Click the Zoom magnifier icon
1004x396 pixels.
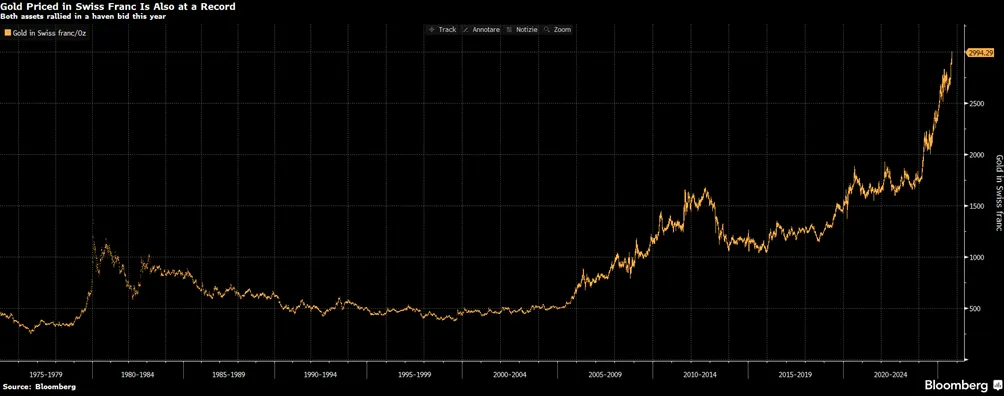[547, 30]
